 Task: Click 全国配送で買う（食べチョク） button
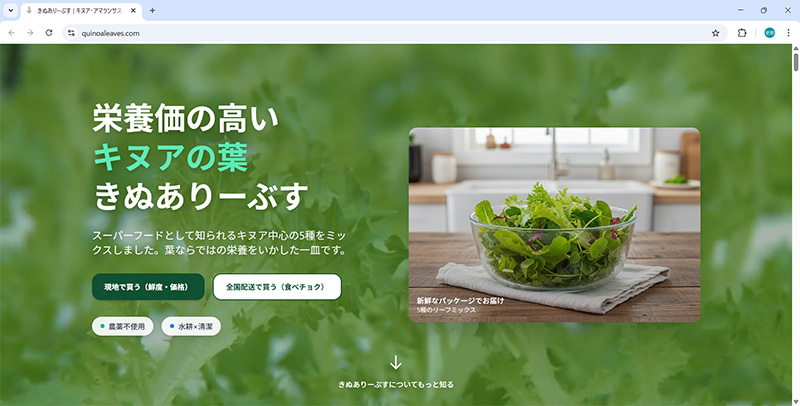tap(277, 287)
